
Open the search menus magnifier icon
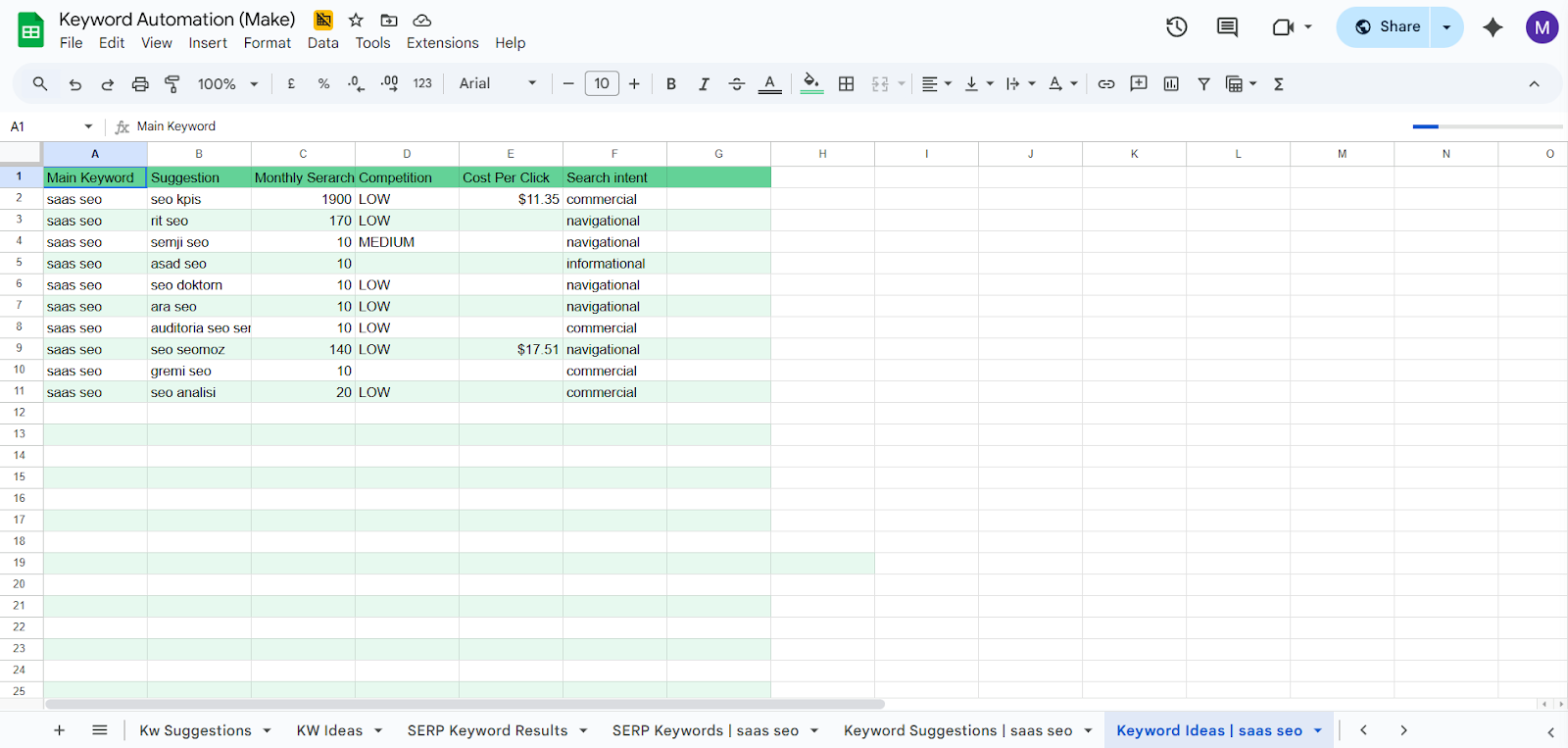(40, 84)
